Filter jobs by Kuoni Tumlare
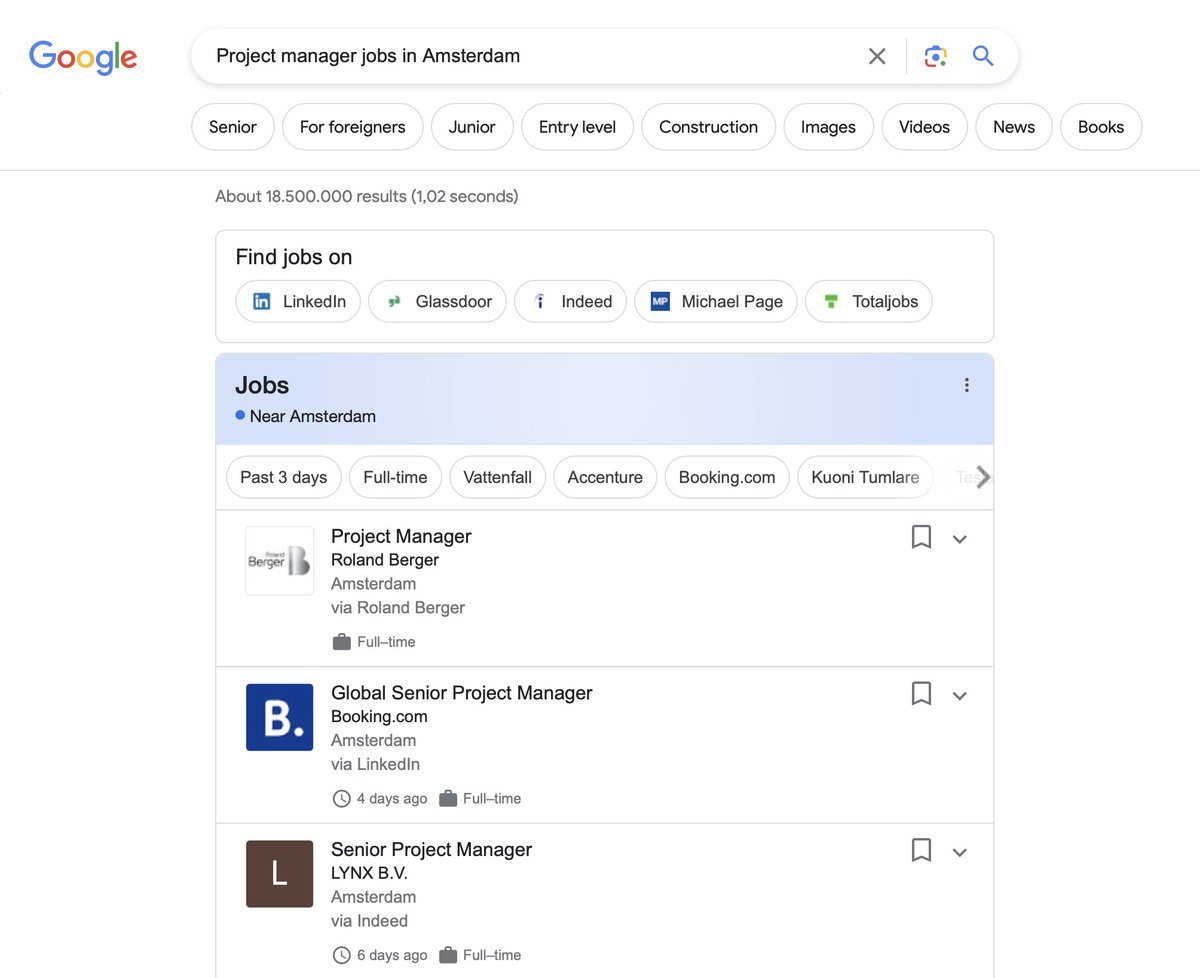Screen dimensions: 1200x978 pos(865,477)
